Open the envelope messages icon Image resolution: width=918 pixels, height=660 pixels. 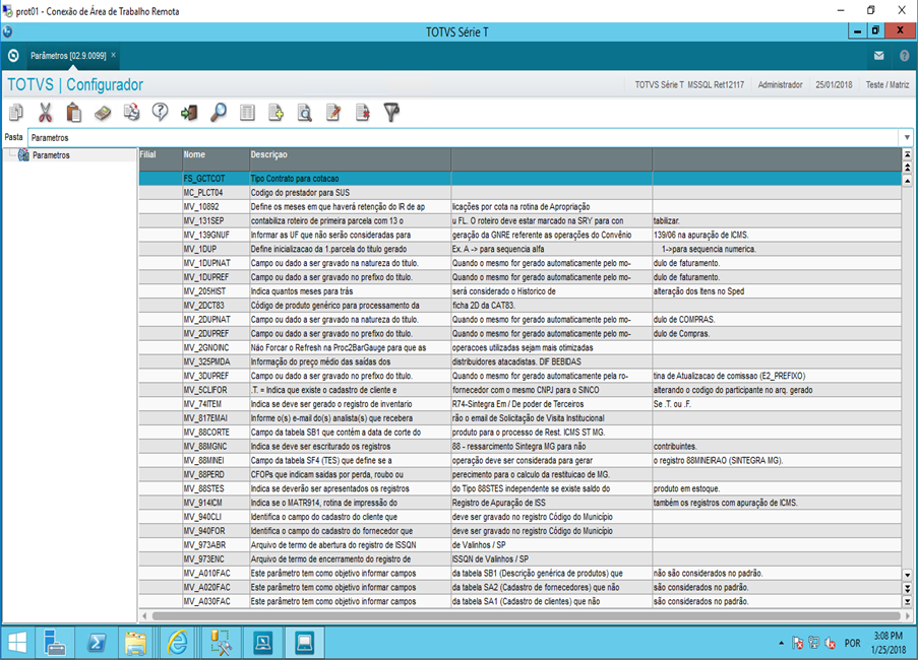[879, 56]
